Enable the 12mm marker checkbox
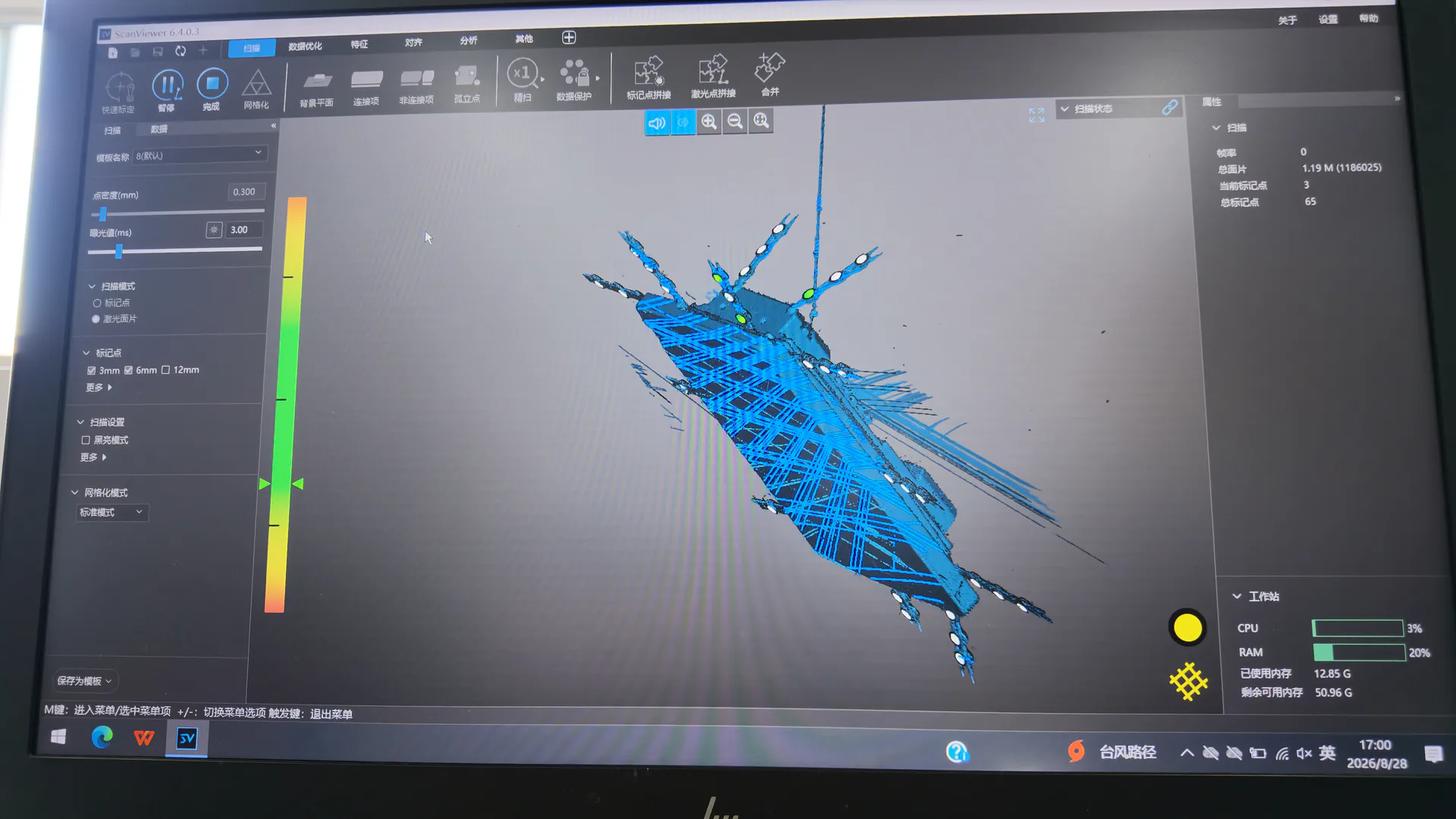 [x=165, y=370]
